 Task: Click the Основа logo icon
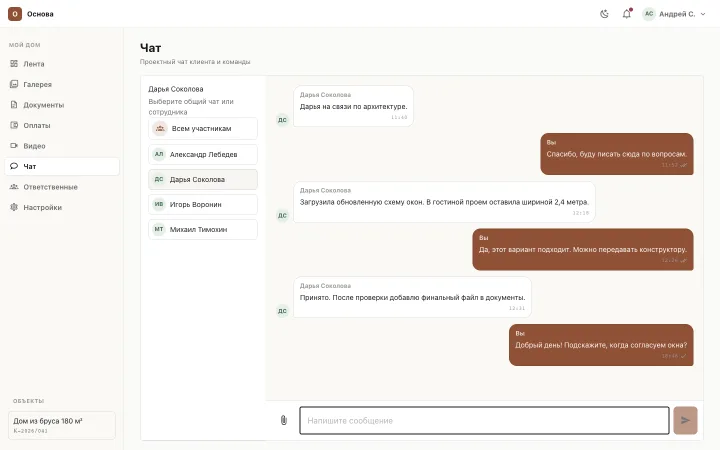click(x=15, y=14)
